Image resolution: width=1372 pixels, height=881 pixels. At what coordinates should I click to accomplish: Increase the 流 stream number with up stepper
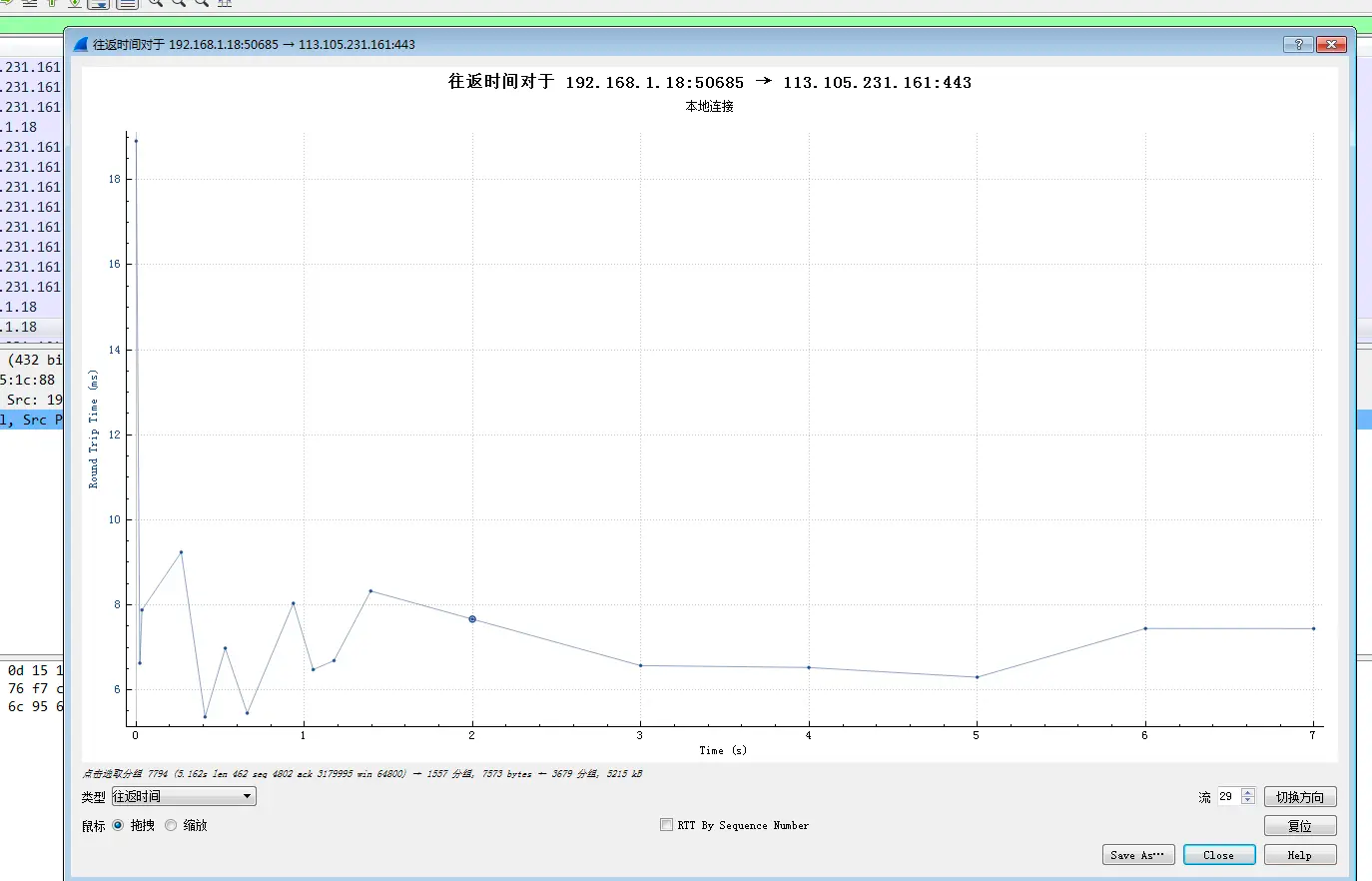(x=1247, y=792)
